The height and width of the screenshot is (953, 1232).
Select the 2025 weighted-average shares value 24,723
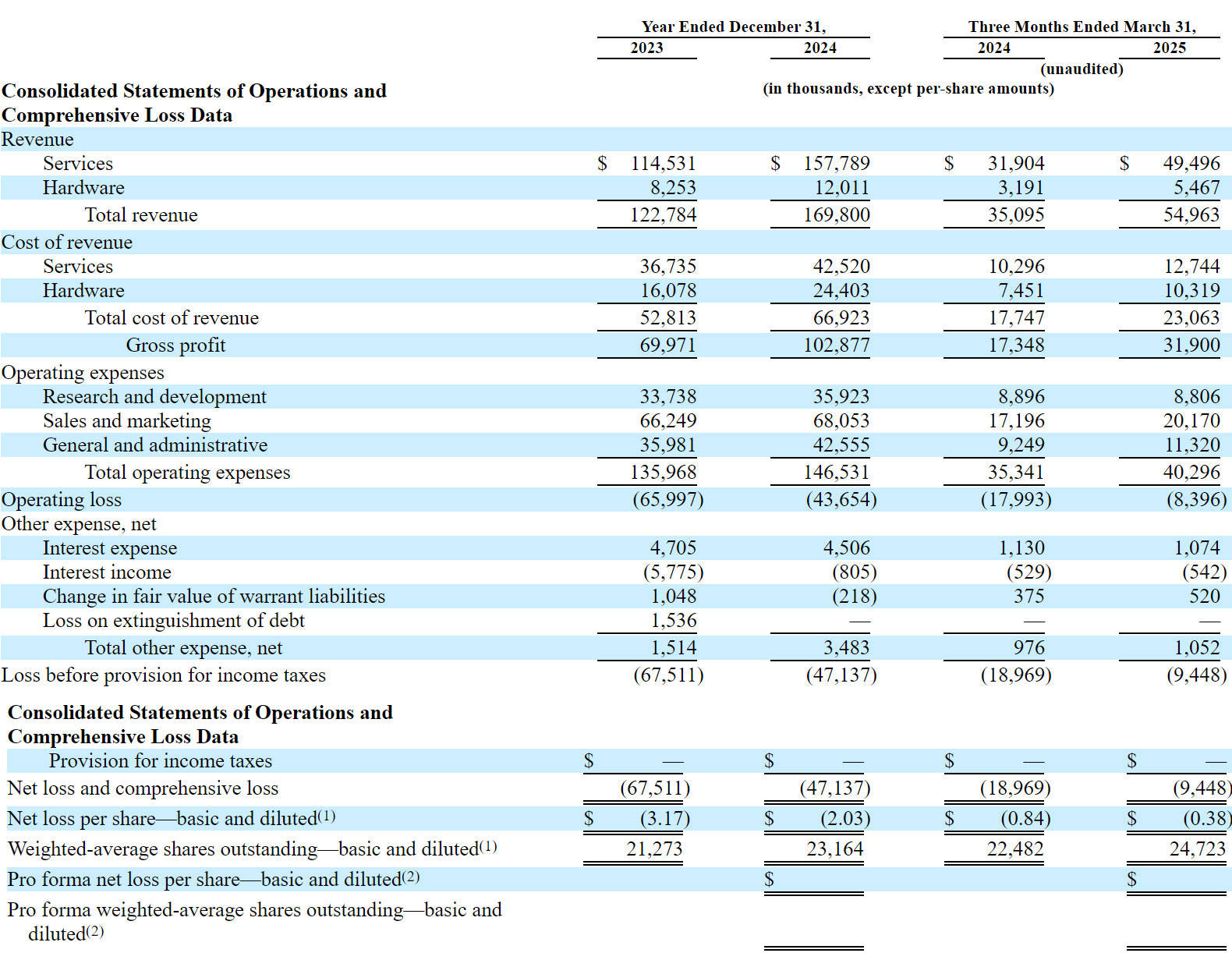(x=1197, y=849)
